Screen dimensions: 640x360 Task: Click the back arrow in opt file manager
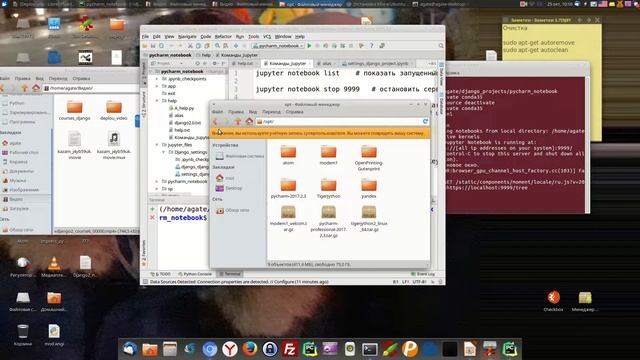(x=216, y=121)
